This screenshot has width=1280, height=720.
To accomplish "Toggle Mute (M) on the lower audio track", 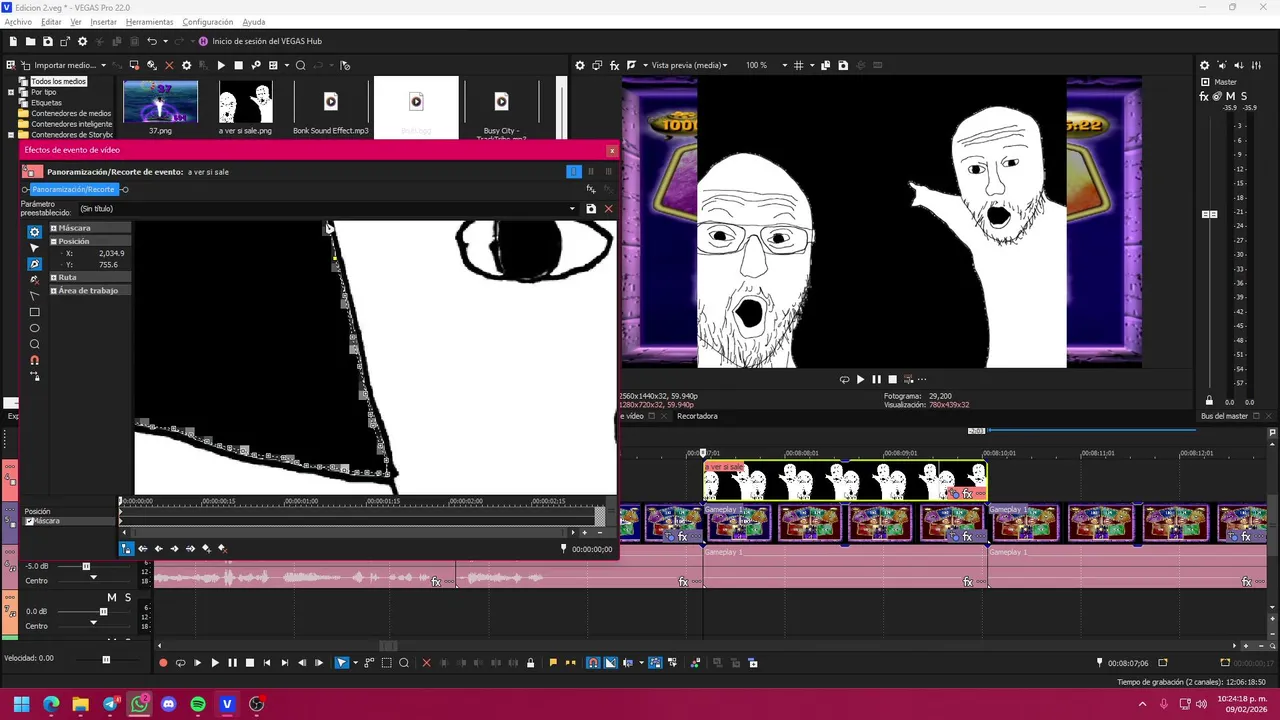I will pyautogui.click(x=112, y=597).
